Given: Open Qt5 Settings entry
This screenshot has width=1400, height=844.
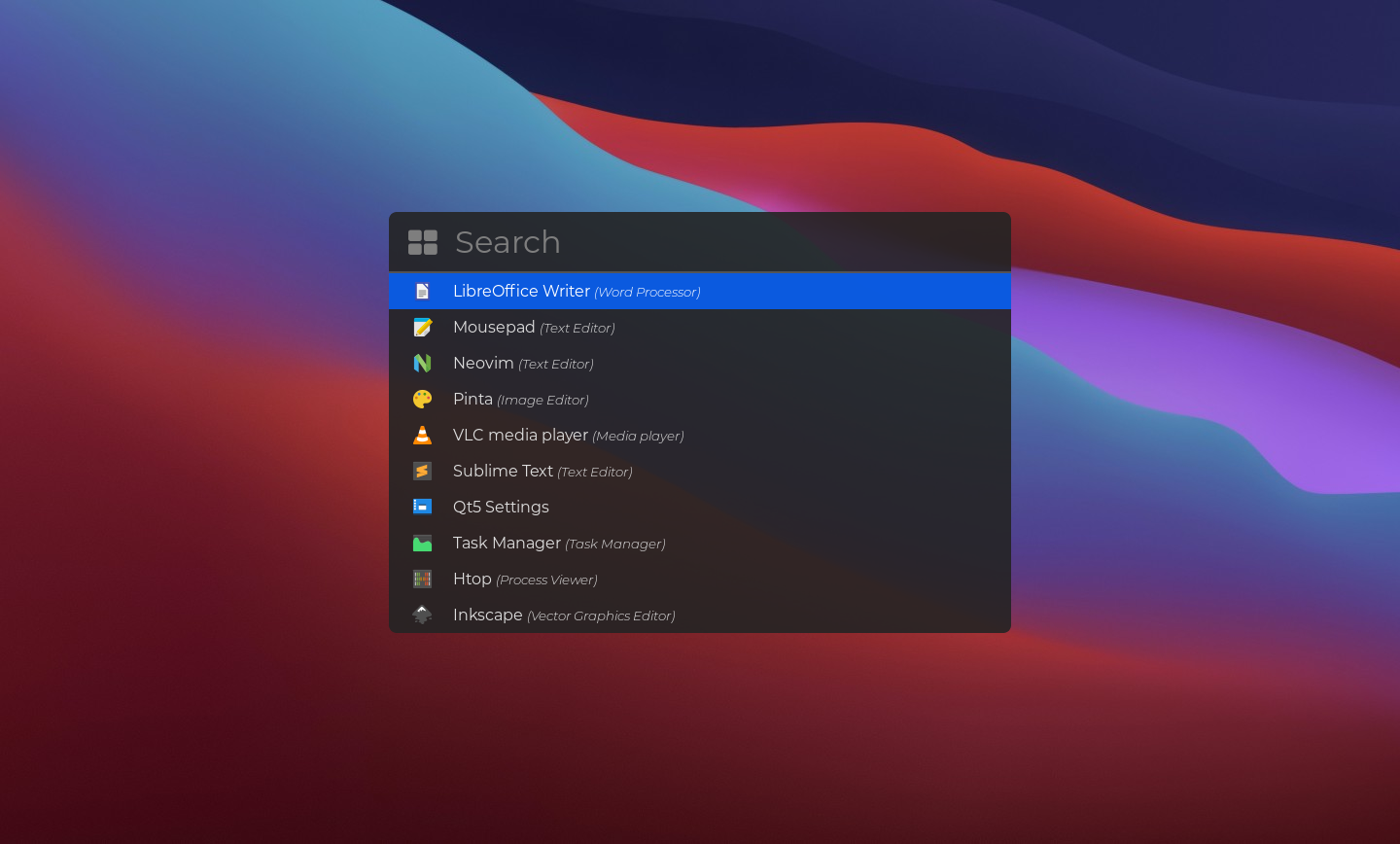Looking at the screenshot, I should [700, 507].
